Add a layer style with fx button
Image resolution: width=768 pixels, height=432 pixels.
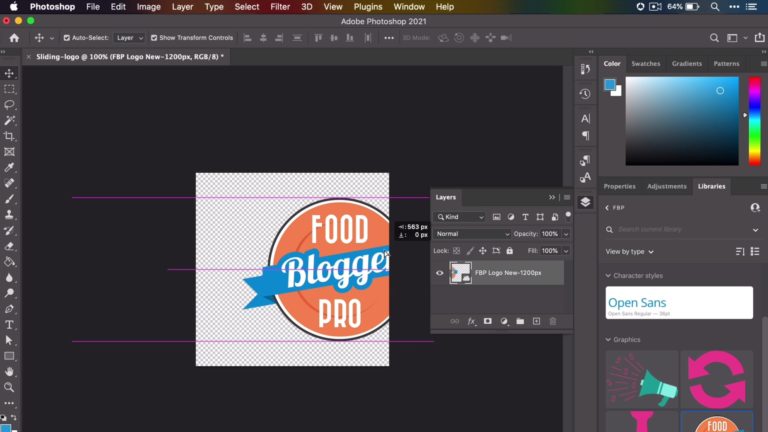[x=471, y=321]
